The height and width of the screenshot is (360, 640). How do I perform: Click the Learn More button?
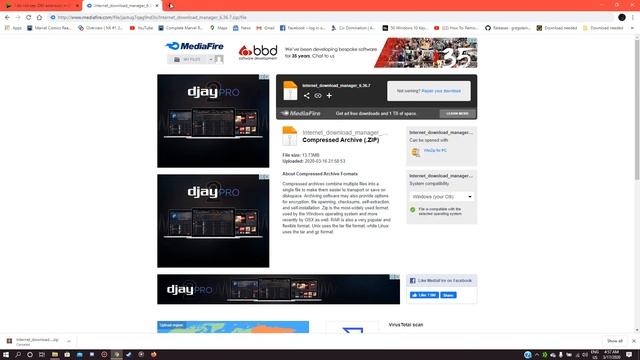click(457, 113)
